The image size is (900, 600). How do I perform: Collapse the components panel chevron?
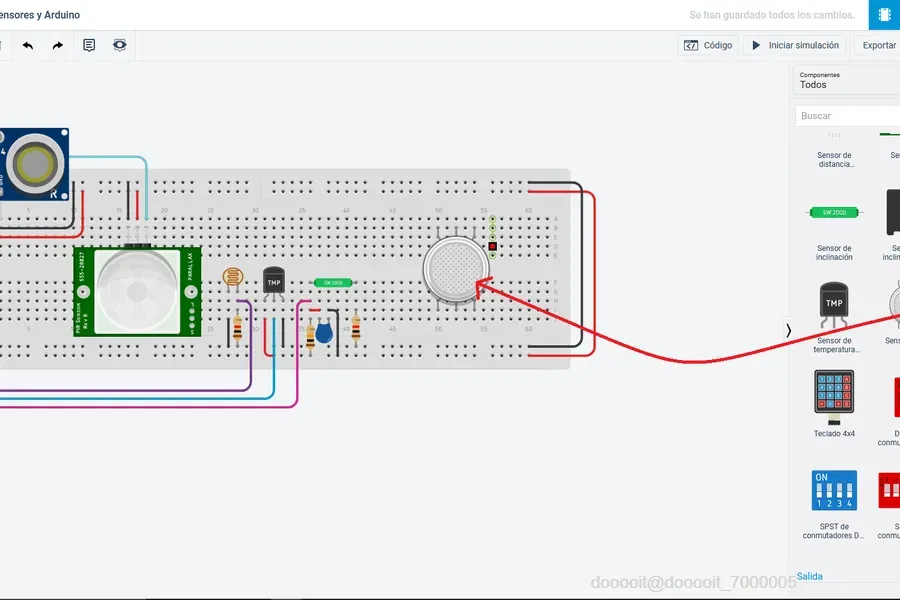point(789,330)
